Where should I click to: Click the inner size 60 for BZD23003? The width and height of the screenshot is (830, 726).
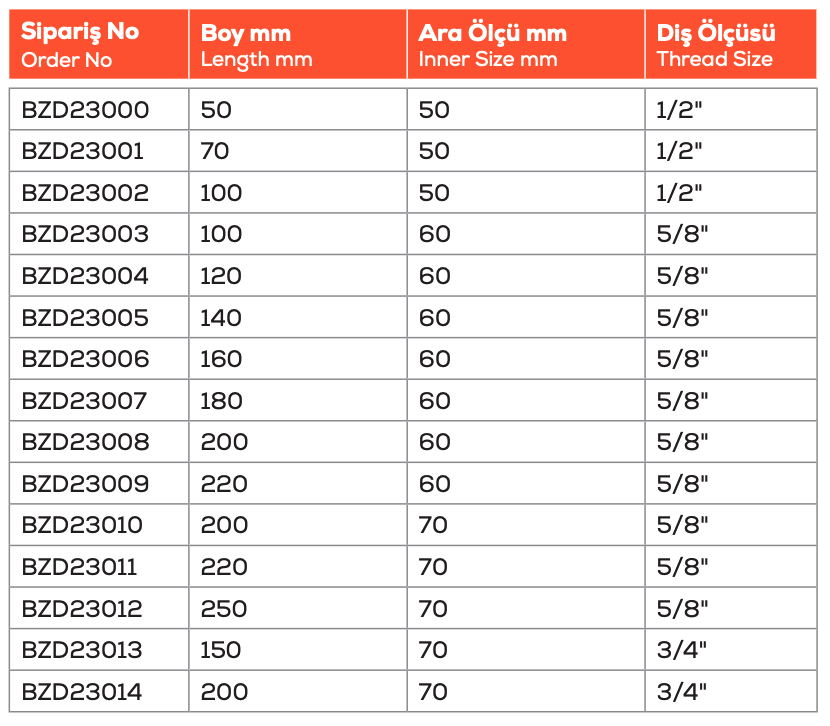pyautogui.click(x=435, y=234)
